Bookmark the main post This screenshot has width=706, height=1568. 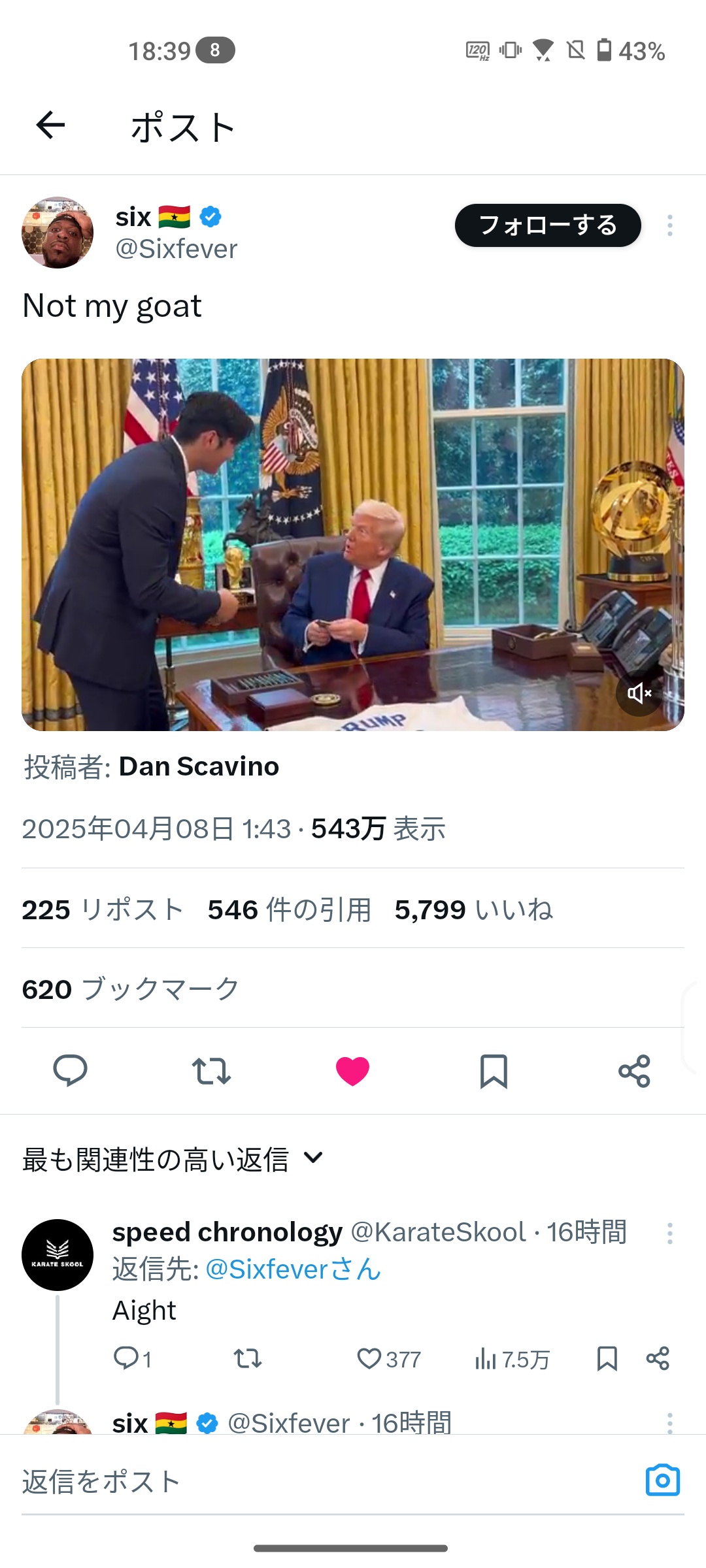(x=494, y=1071)
